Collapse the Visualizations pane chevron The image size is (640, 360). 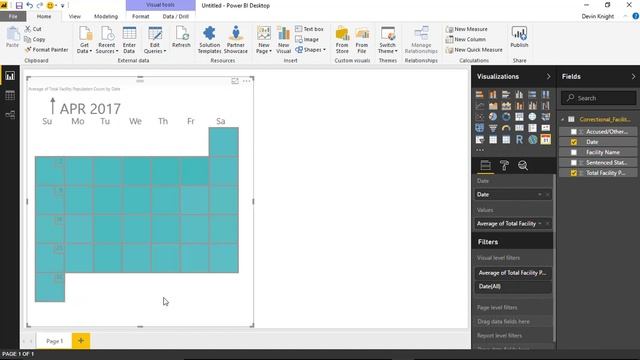548,76
